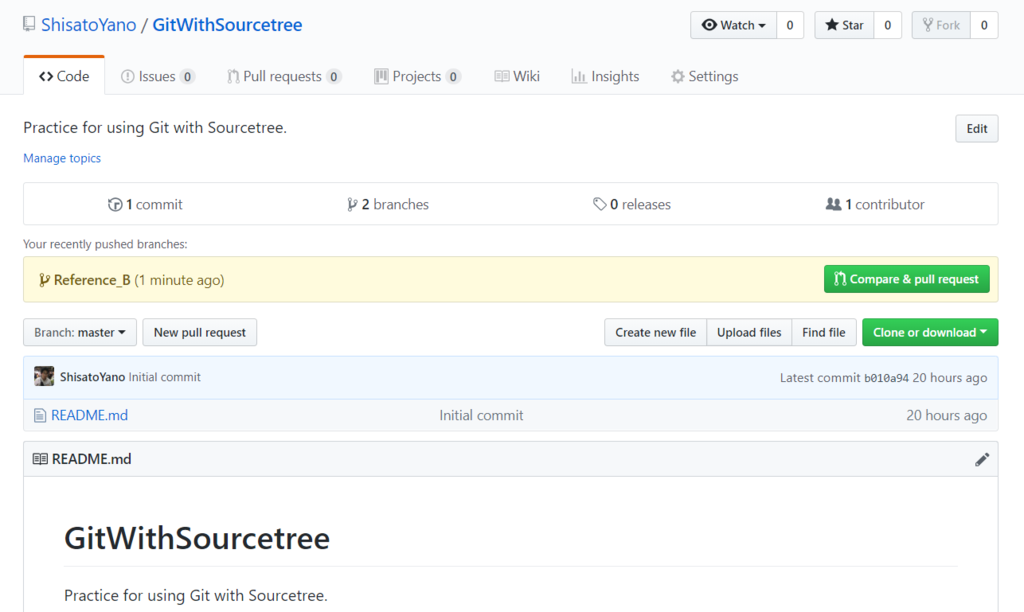Click Create new file button
Viewport: 1024px width, 612px height.
656,332
